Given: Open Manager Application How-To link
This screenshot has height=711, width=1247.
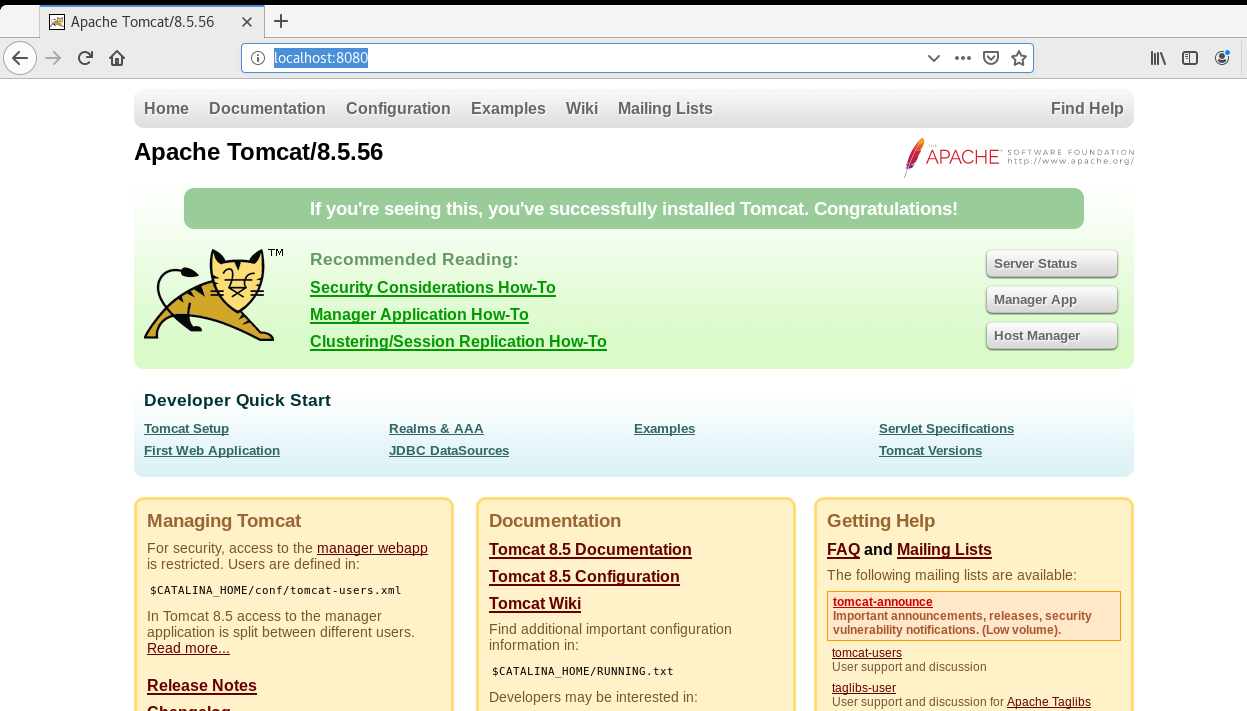Looking at the screenshot, I should coord(419,315).
